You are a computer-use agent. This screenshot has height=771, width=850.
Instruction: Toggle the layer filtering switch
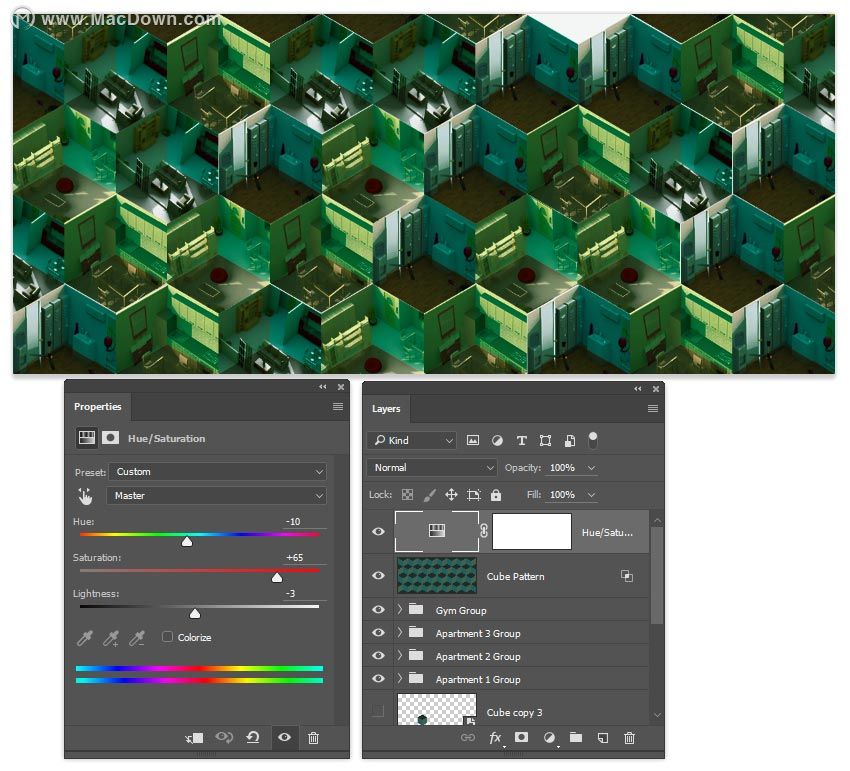pos(593,440)
